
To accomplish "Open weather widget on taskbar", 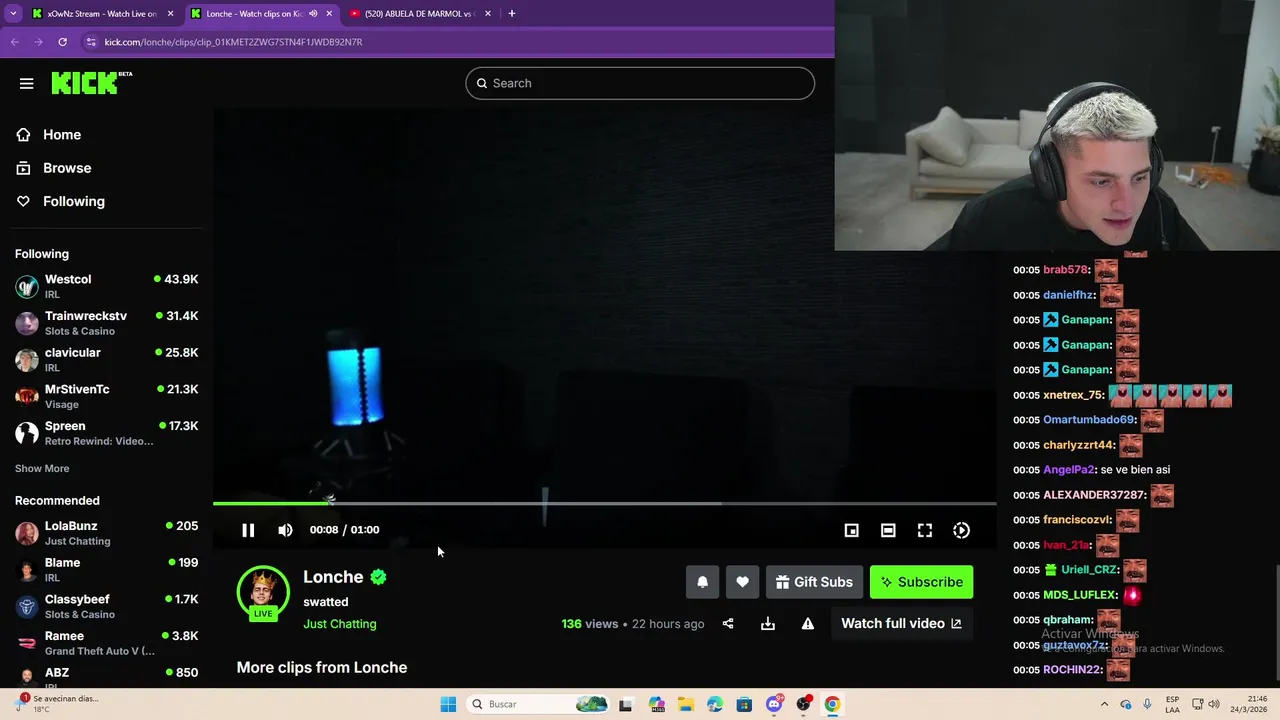I will pyautogui.click(x=58, y=704).
